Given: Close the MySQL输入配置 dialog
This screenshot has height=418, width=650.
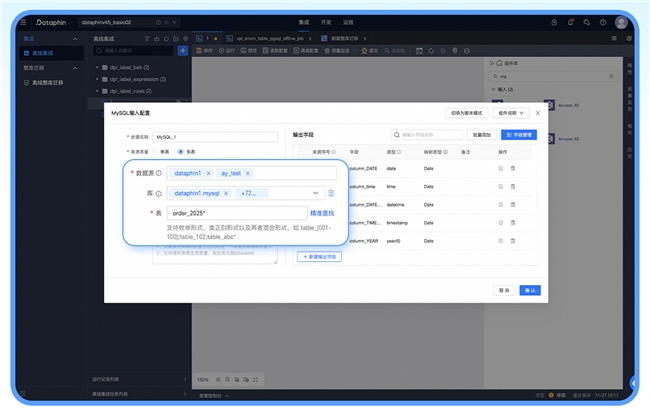Looking at the screenshot, I should (x=538, y=113).
